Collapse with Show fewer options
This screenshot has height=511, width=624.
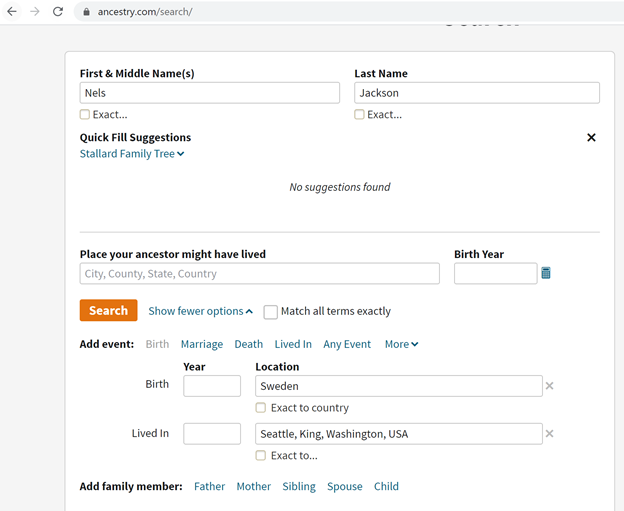[x=201, y=311]
